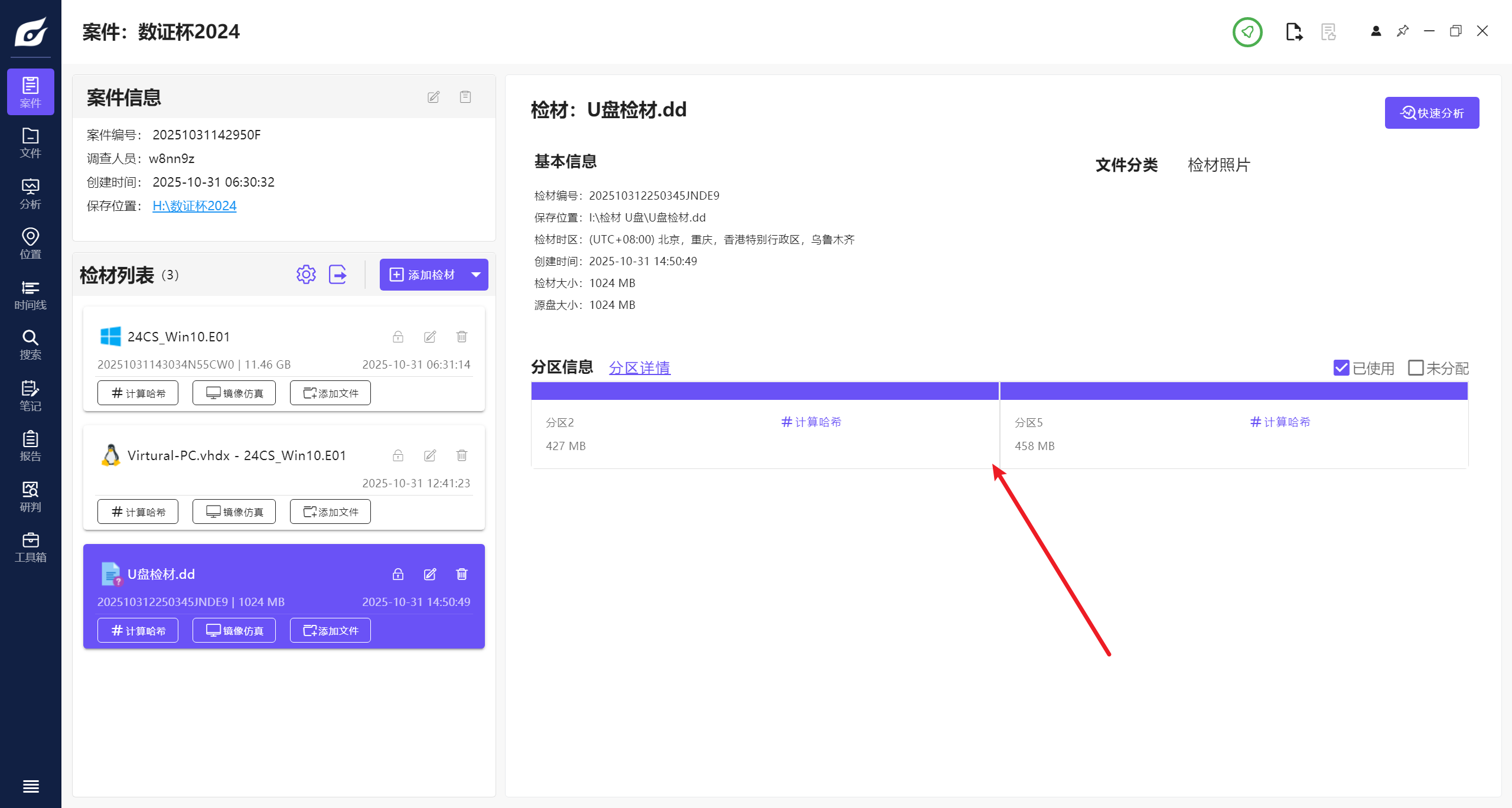Open the 工具箱 toolbox sidebar icon

(30, 548)
